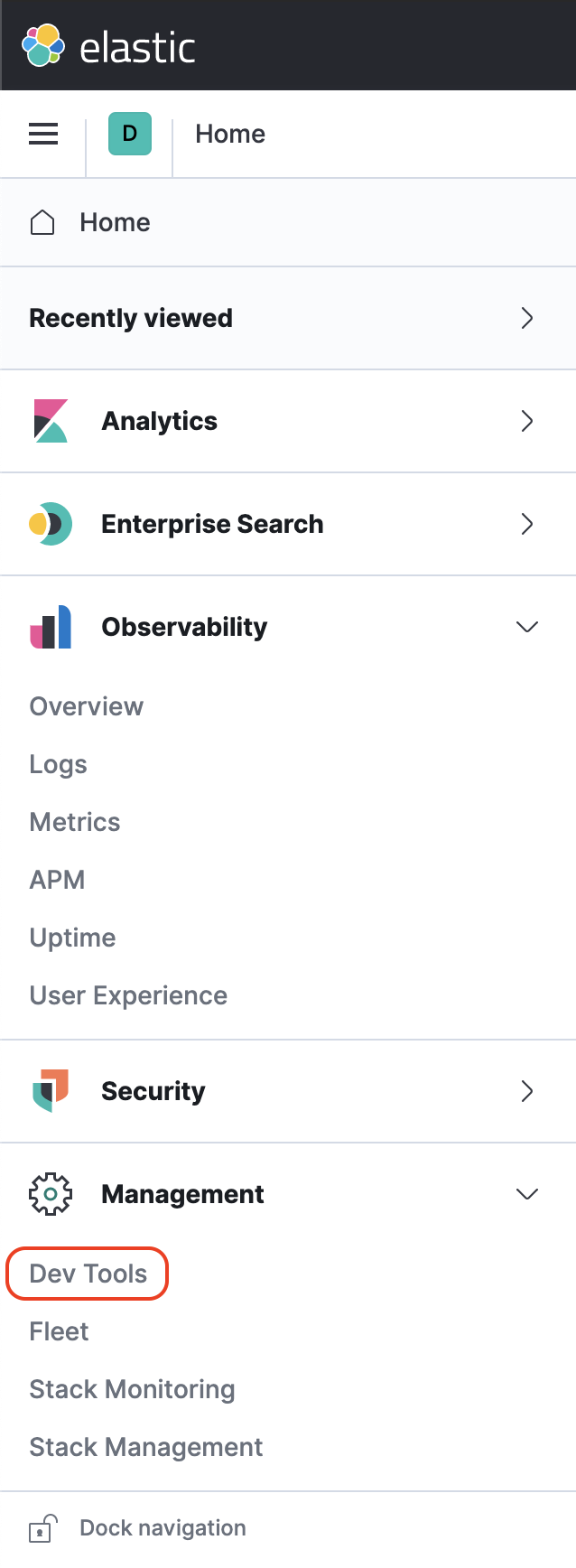Open the Dev Tools page
The height and width of the screenshot is (1568, 576).
(87, 1273)
